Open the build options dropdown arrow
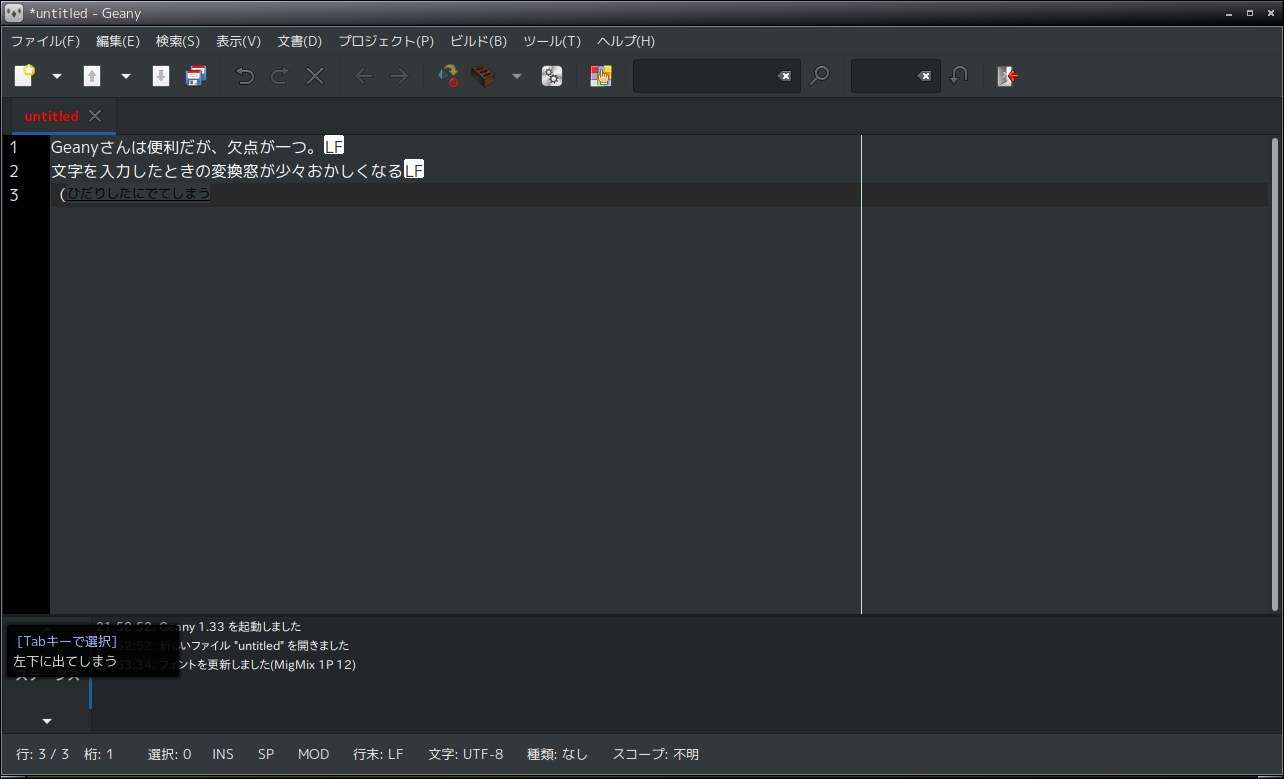 coord(517,76)
